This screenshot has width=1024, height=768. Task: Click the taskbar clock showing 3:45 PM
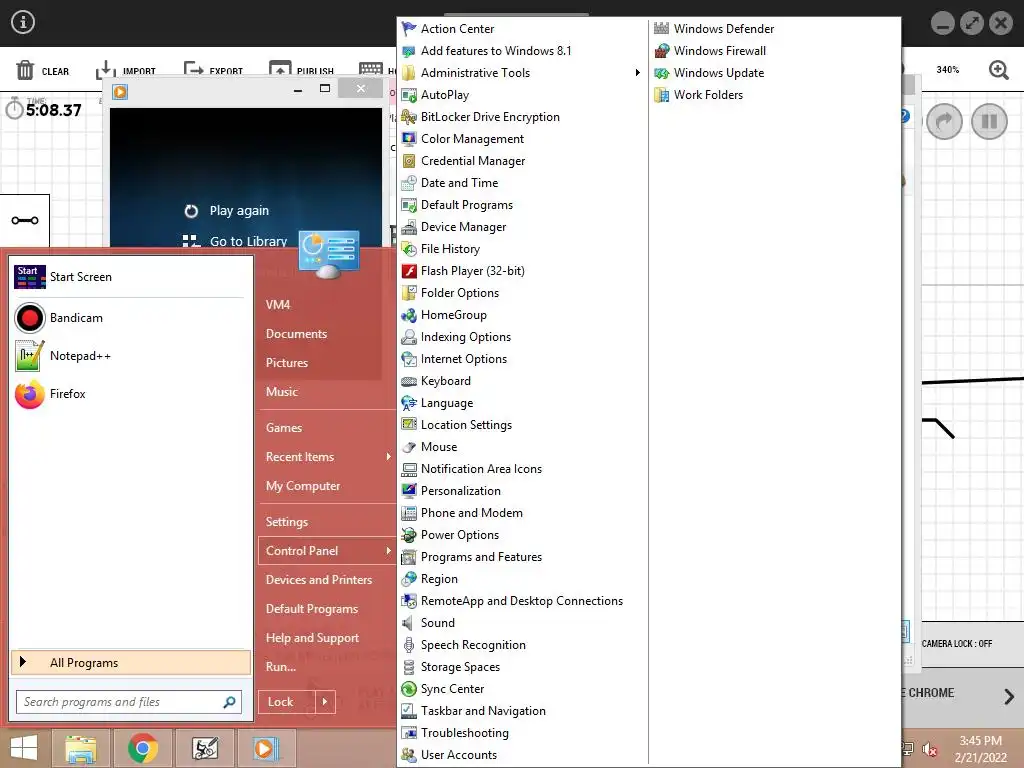(980, 749)
